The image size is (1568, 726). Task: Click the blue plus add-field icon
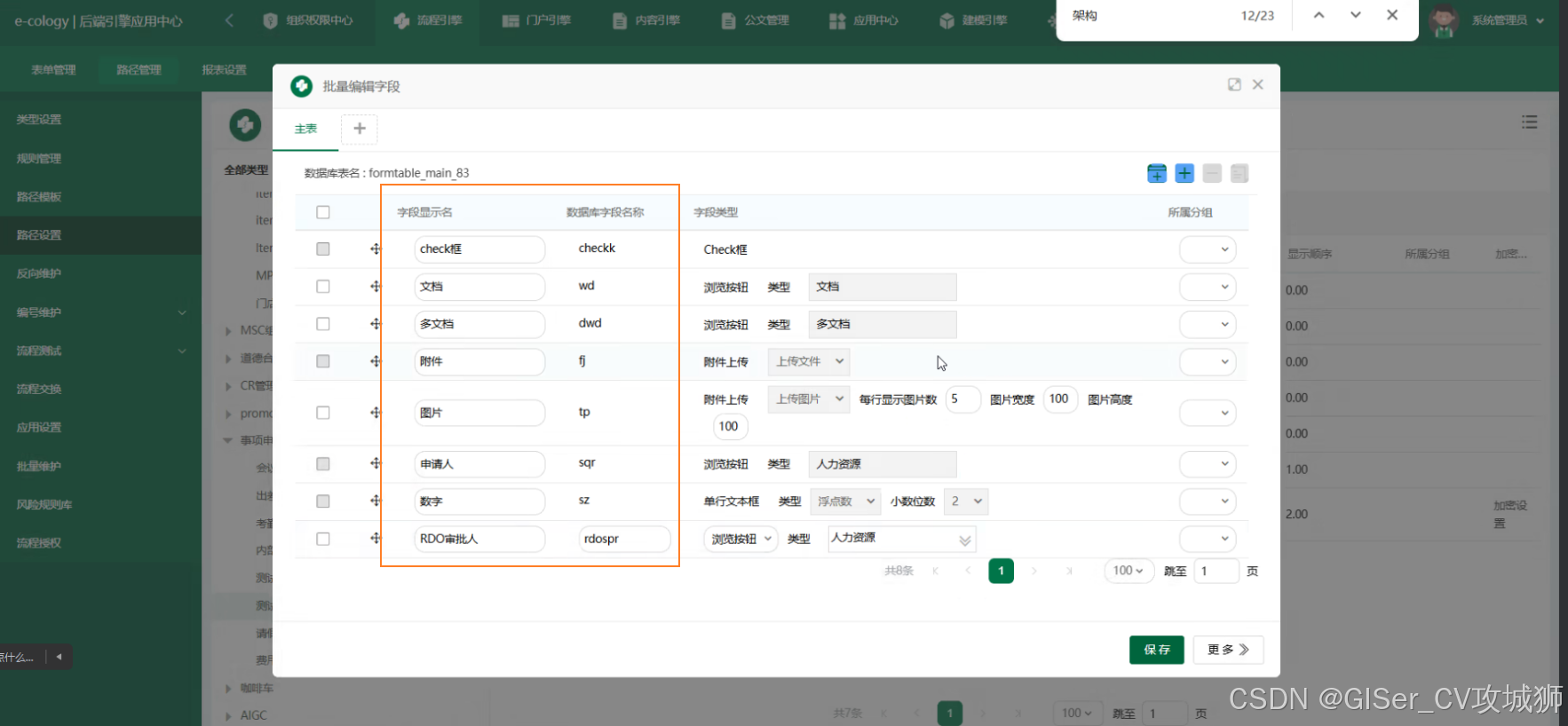(1184, 173)
